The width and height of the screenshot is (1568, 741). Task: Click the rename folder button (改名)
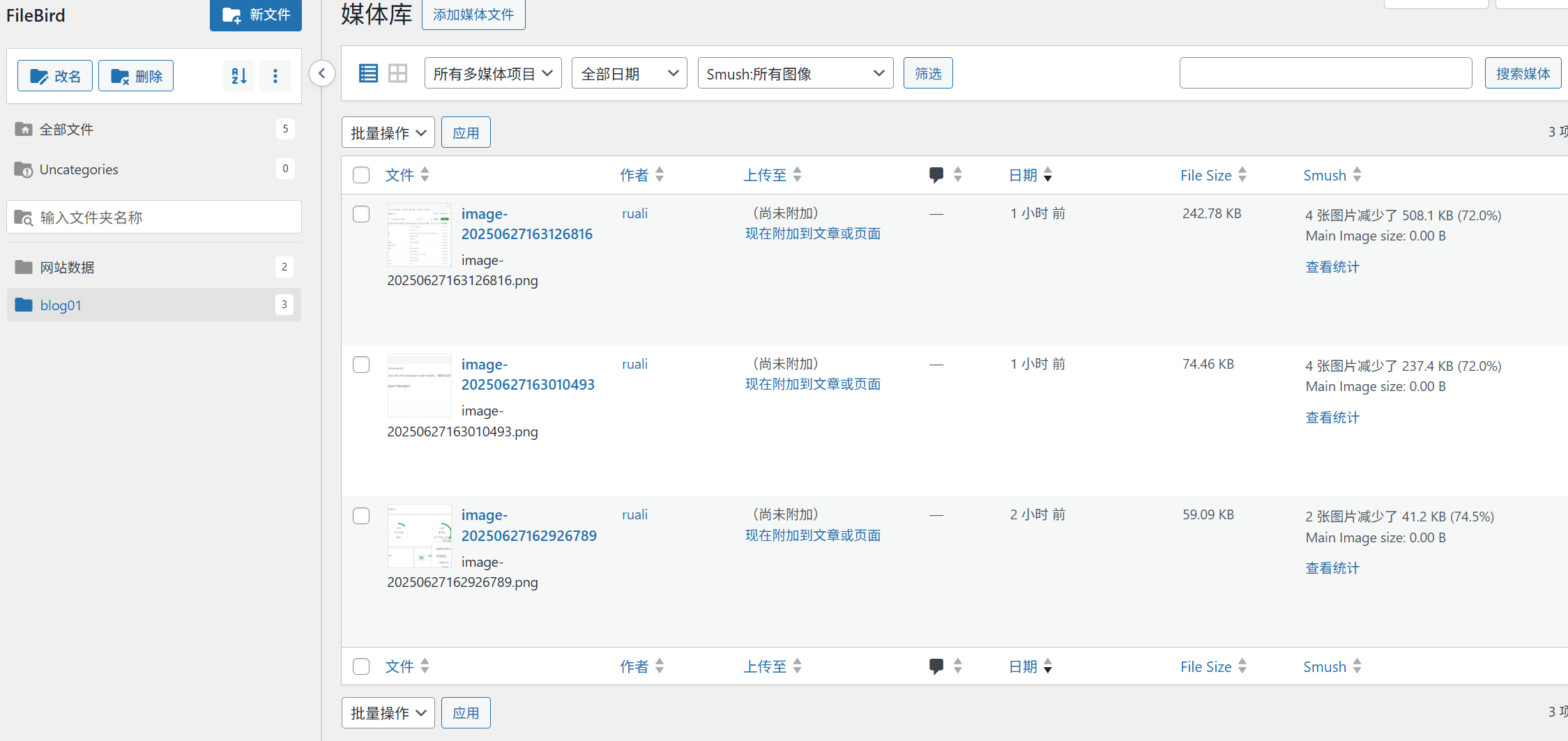tap(55, 76)
